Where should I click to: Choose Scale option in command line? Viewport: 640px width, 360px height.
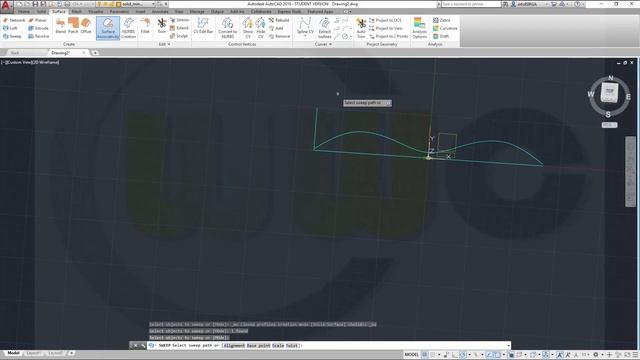click(278, 345)
